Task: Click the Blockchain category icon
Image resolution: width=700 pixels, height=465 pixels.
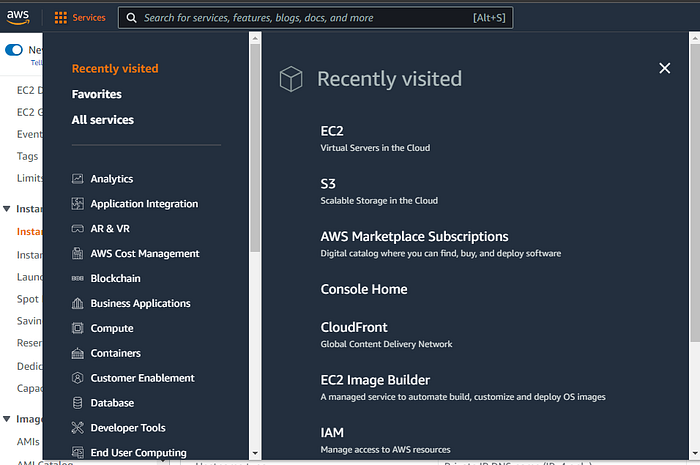Action: pos(78,278)
